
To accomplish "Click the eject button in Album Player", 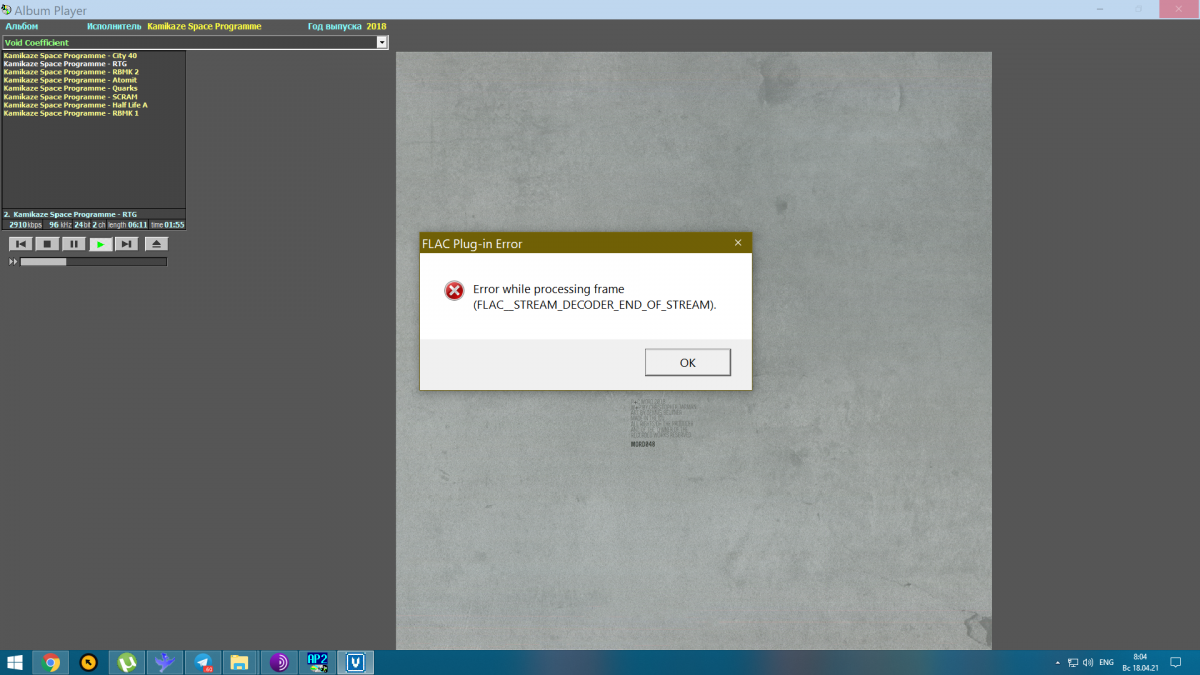I will pyautogui.click(x=156, y=244).
